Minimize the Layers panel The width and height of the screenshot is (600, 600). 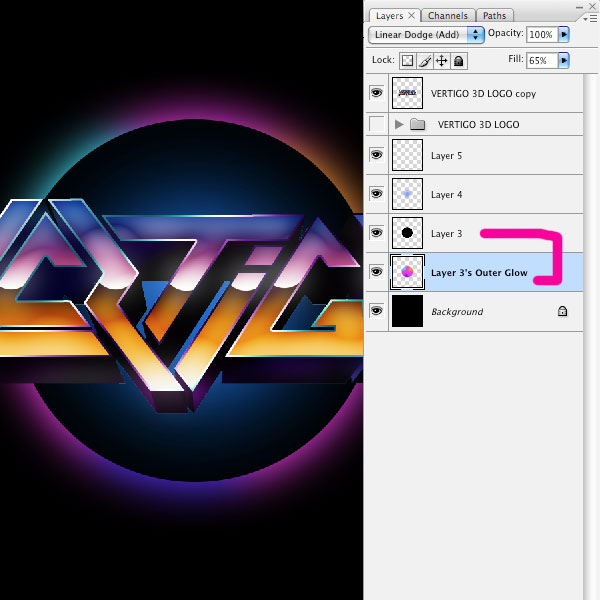click(x=579, y=7)
